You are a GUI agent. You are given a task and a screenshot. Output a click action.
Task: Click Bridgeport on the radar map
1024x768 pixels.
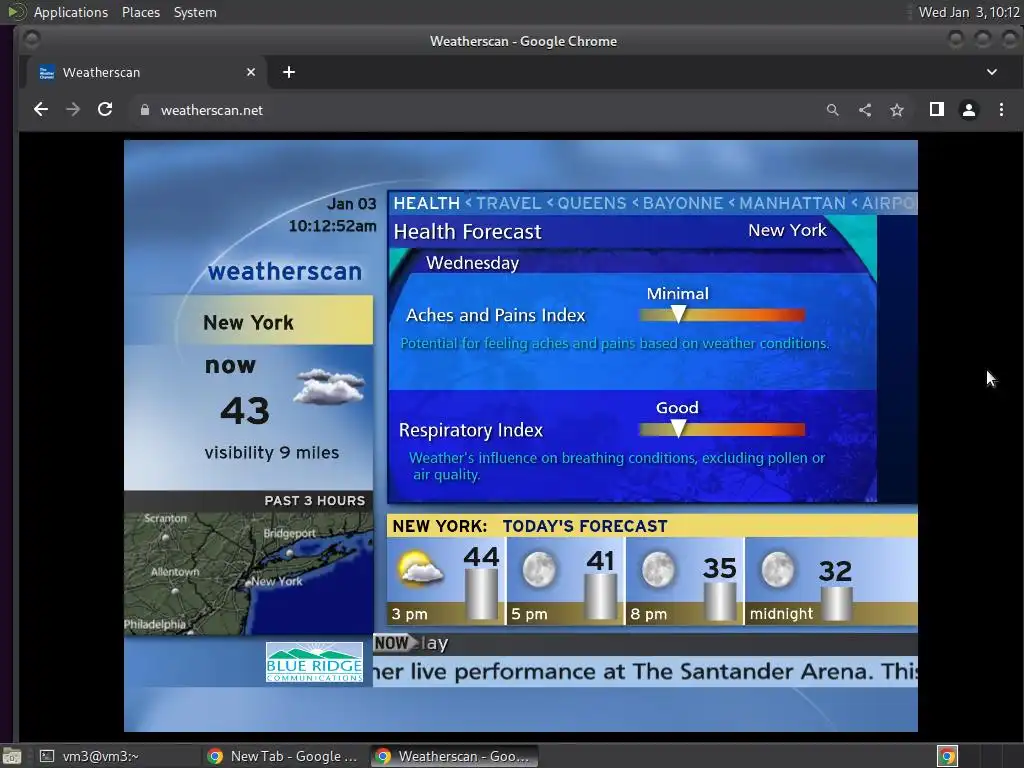289,534
